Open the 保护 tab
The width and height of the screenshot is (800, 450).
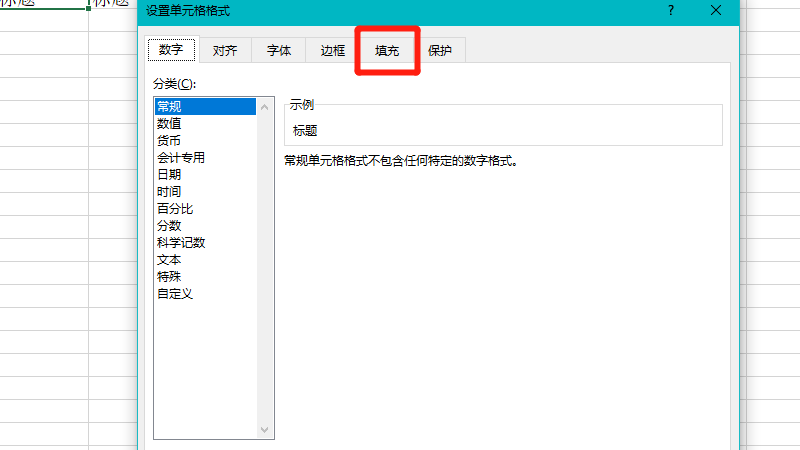coord(440,51)
